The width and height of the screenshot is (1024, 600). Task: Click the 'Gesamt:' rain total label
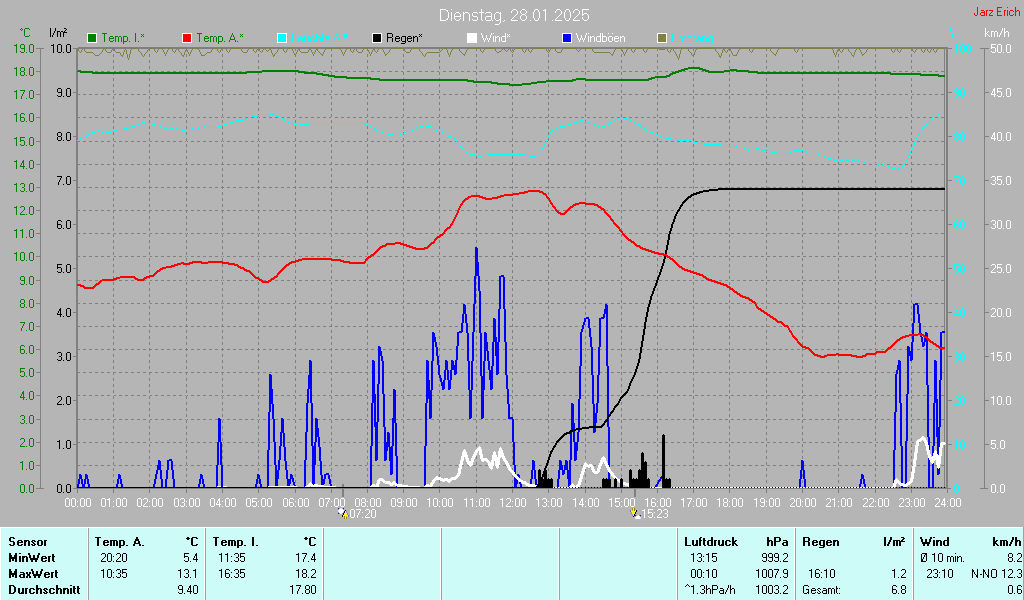pos(822,590)
